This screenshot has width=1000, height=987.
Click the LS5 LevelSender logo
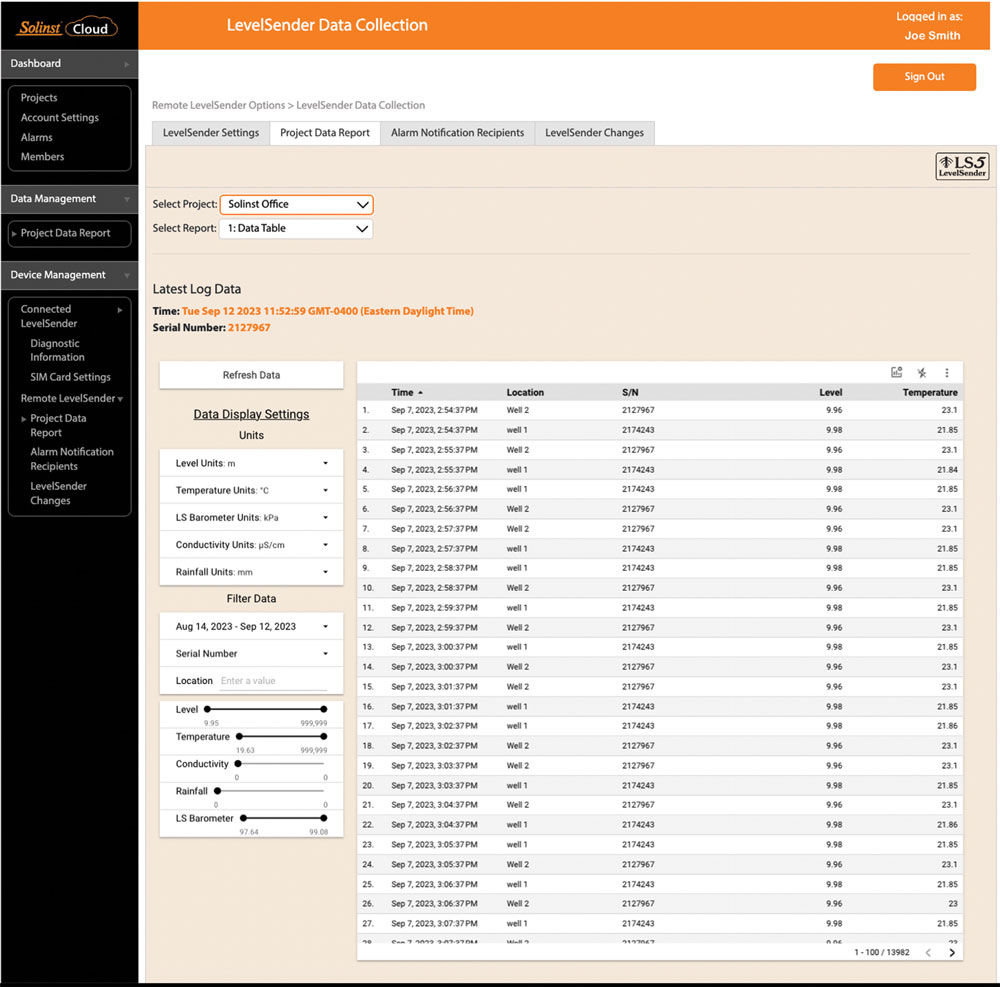click(962, 166)
